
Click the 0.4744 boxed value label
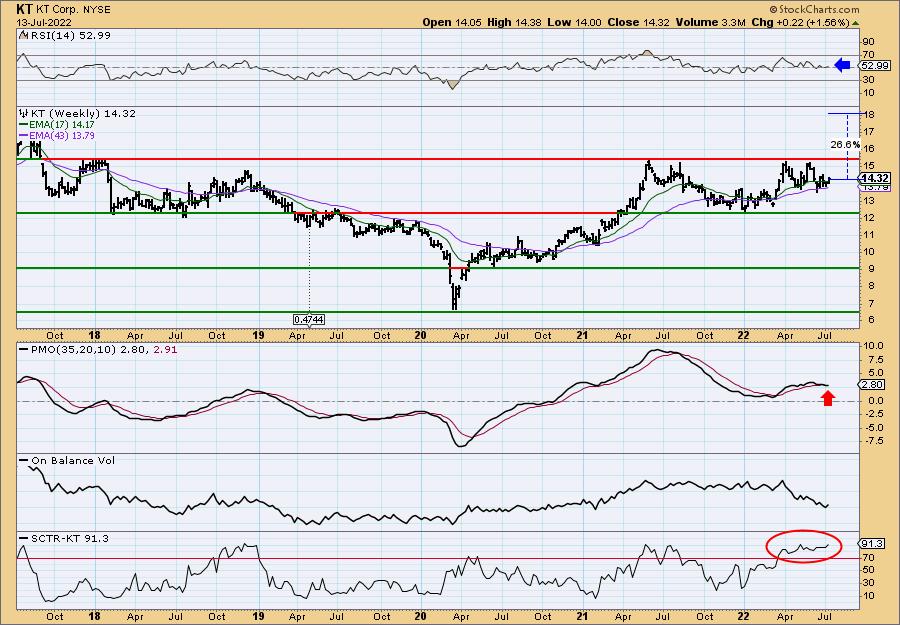(309, 320)
